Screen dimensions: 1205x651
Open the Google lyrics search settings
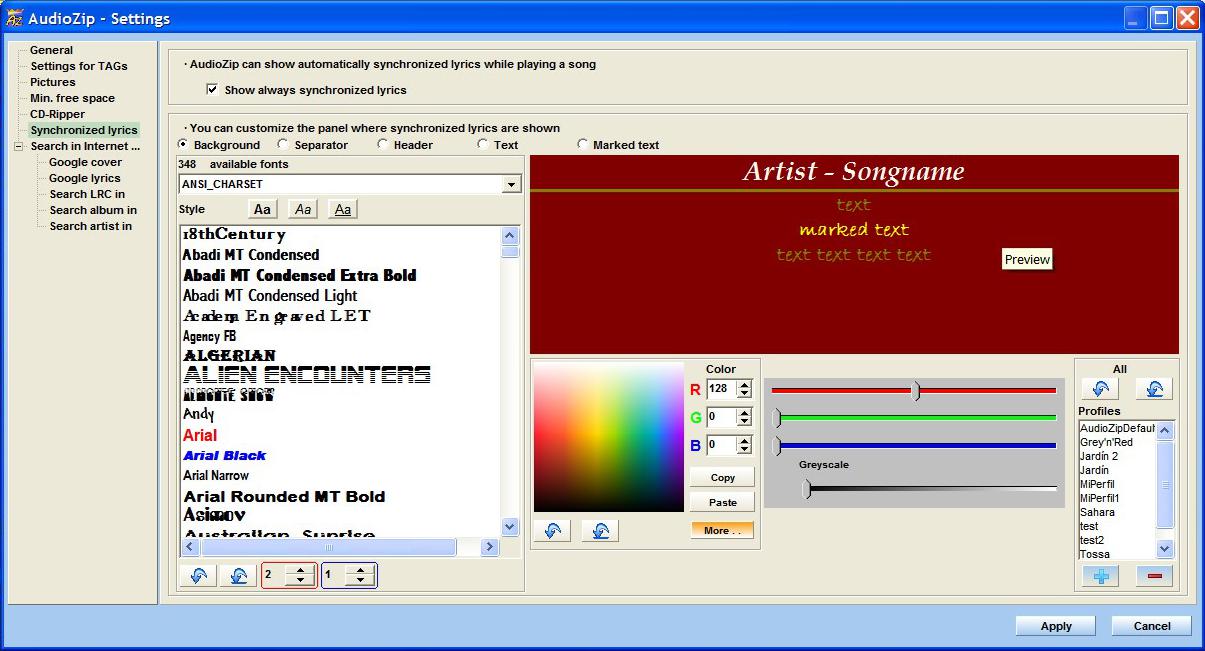(x=85, y=178)
